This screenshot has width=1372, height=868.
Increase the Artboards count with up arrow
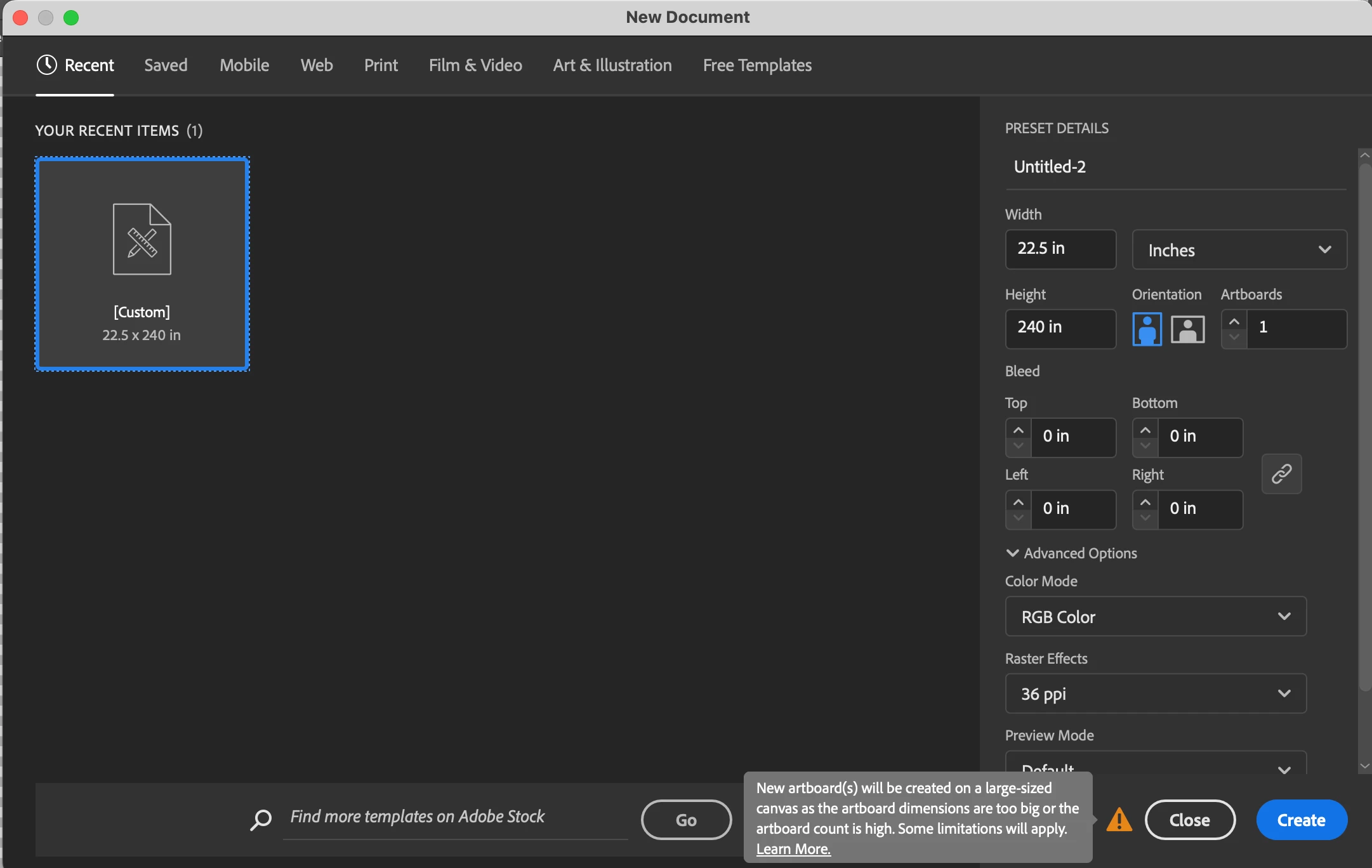[1234, 322]
